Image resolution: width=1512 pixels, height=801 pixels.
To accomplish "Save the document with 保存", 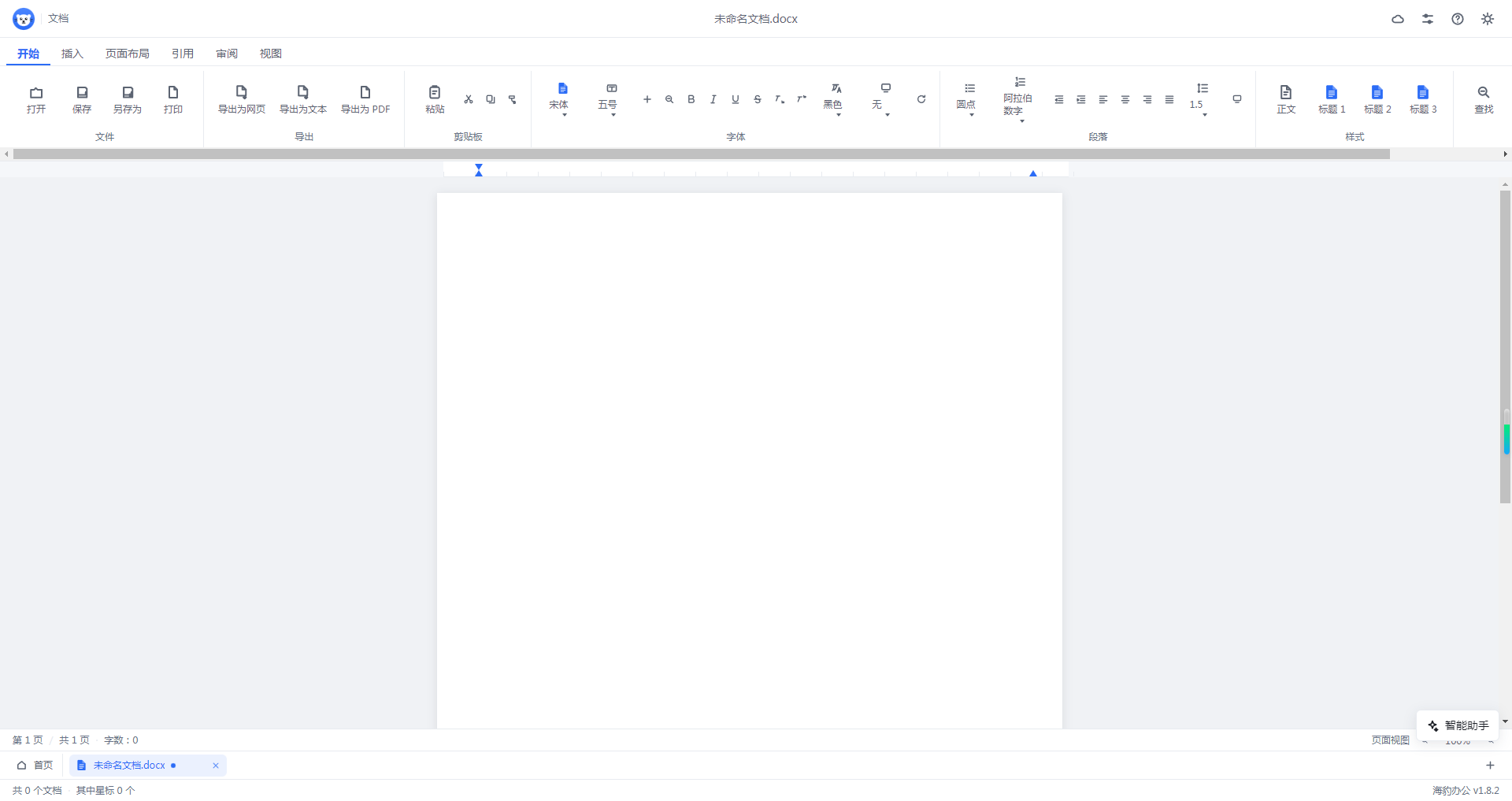I will [82, 100].
